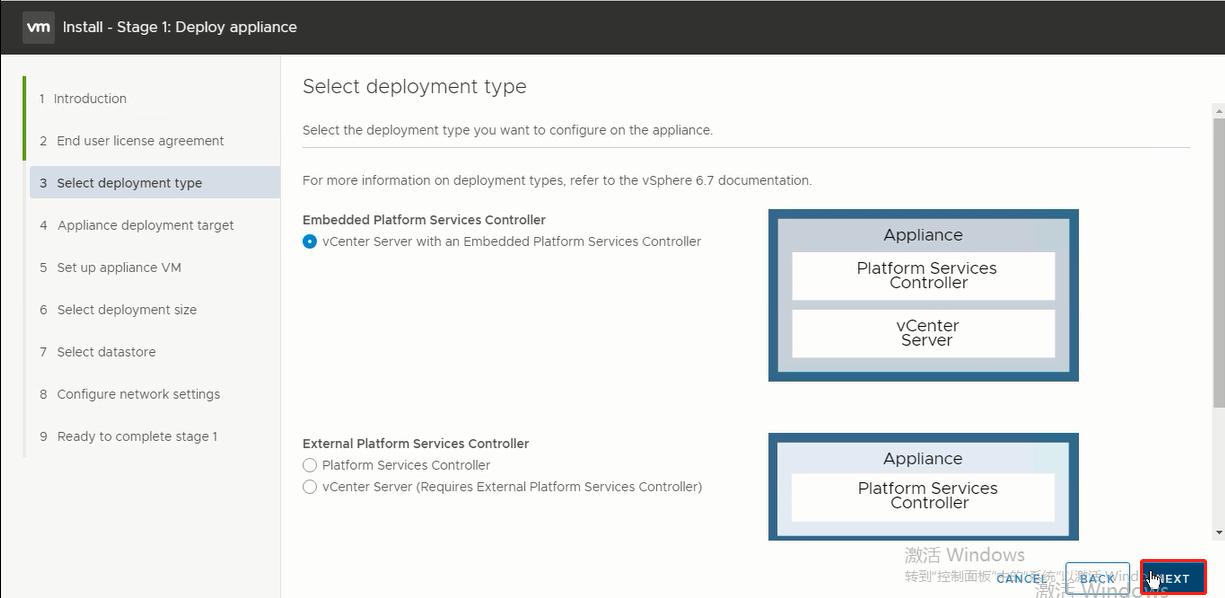Click the 'Select deployment type' heading
The width and height of the screenshot is (1225, 598).
click(x=415, y=87)
